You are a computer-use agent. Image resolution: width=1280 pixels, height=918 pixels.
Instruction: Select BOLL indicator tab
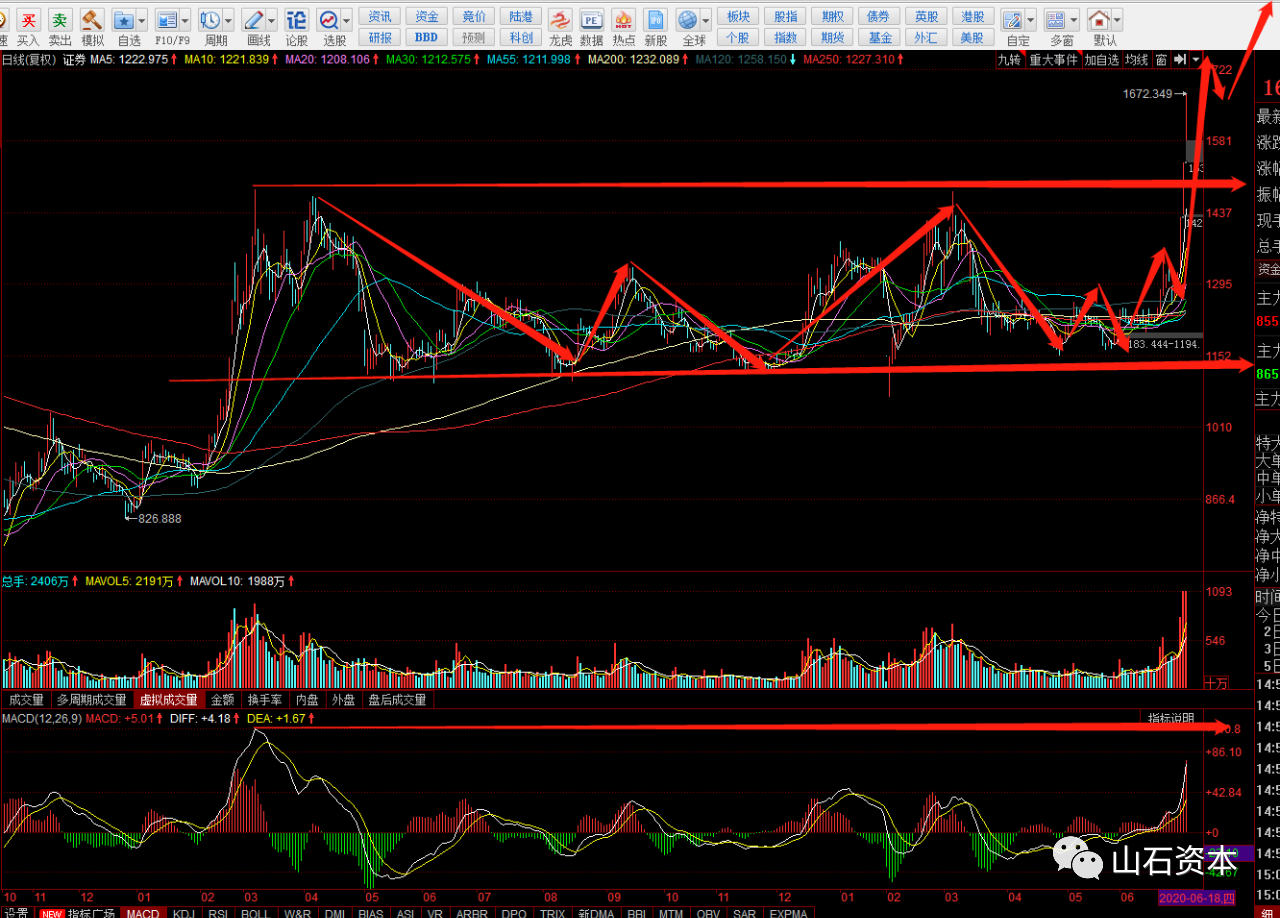255,912
